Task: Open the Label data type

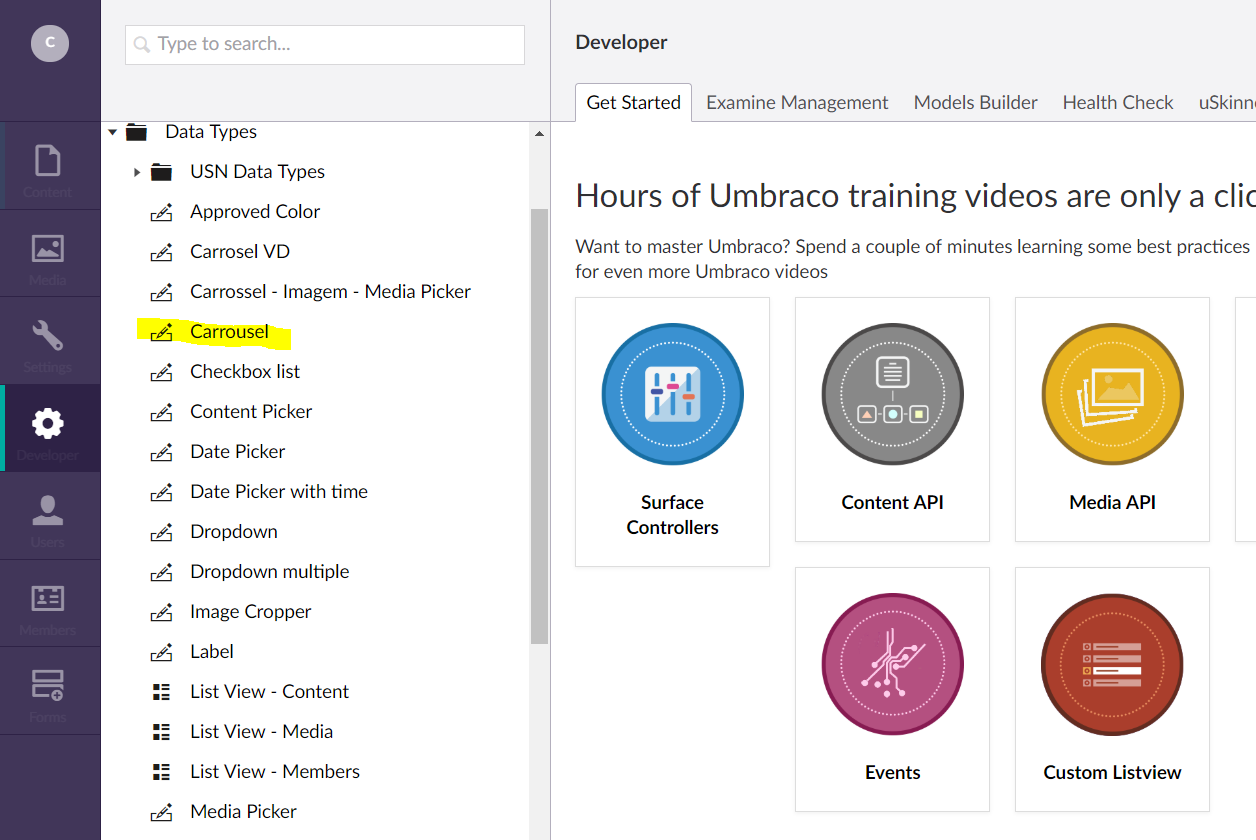Action: point(212,652)
